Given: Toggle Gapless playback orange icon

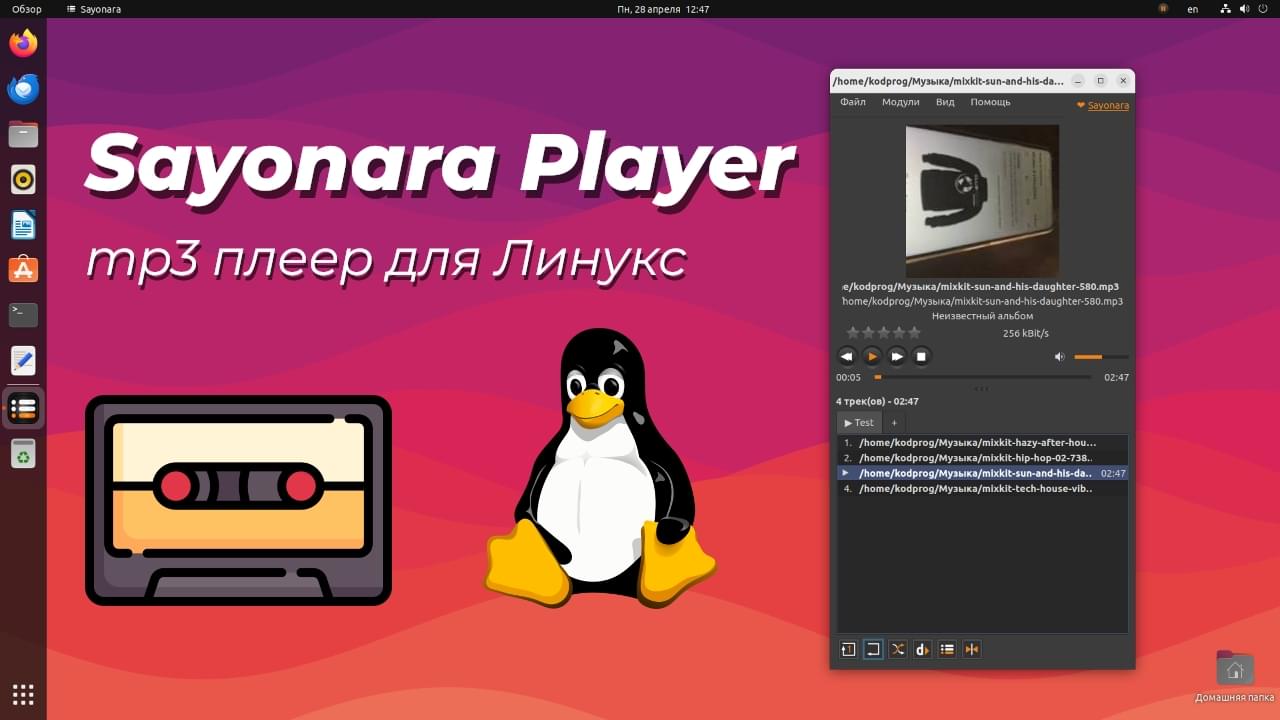Looking at the screenshot, I should click(971, 649).
